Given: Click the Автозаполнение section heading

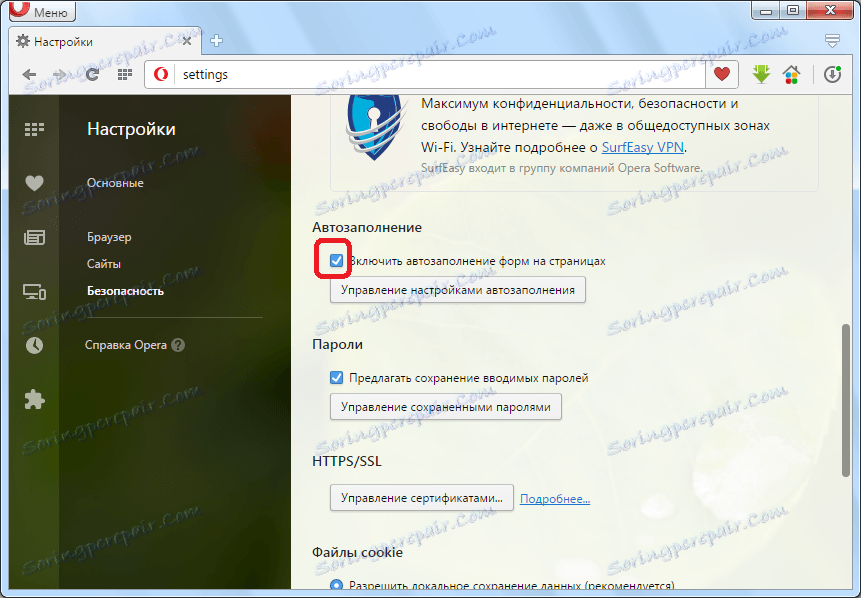Looking at the screenshot, I should pos(367,227).
